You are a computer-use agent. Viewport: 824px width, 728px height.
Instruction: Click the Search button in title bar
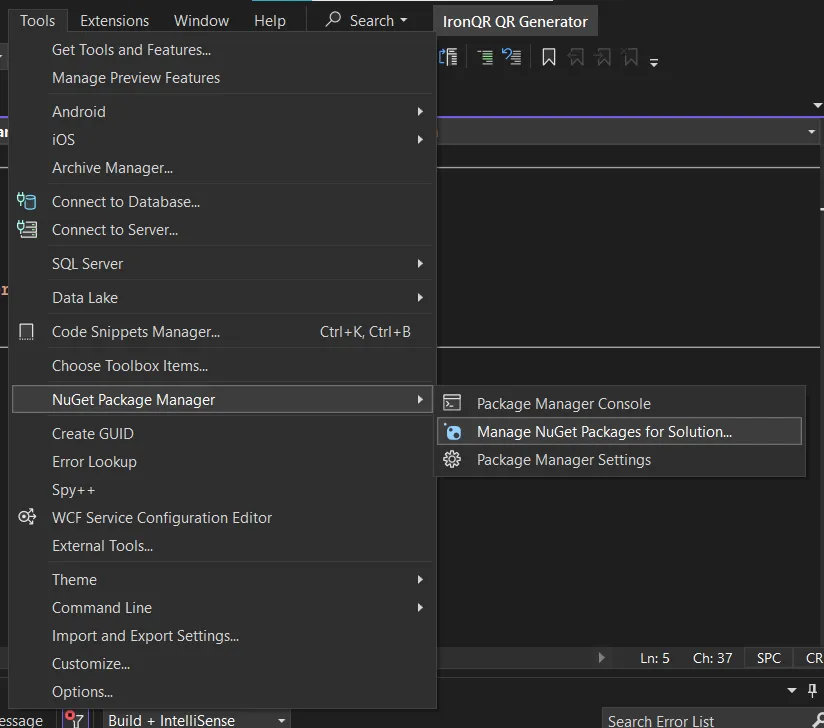367,20
